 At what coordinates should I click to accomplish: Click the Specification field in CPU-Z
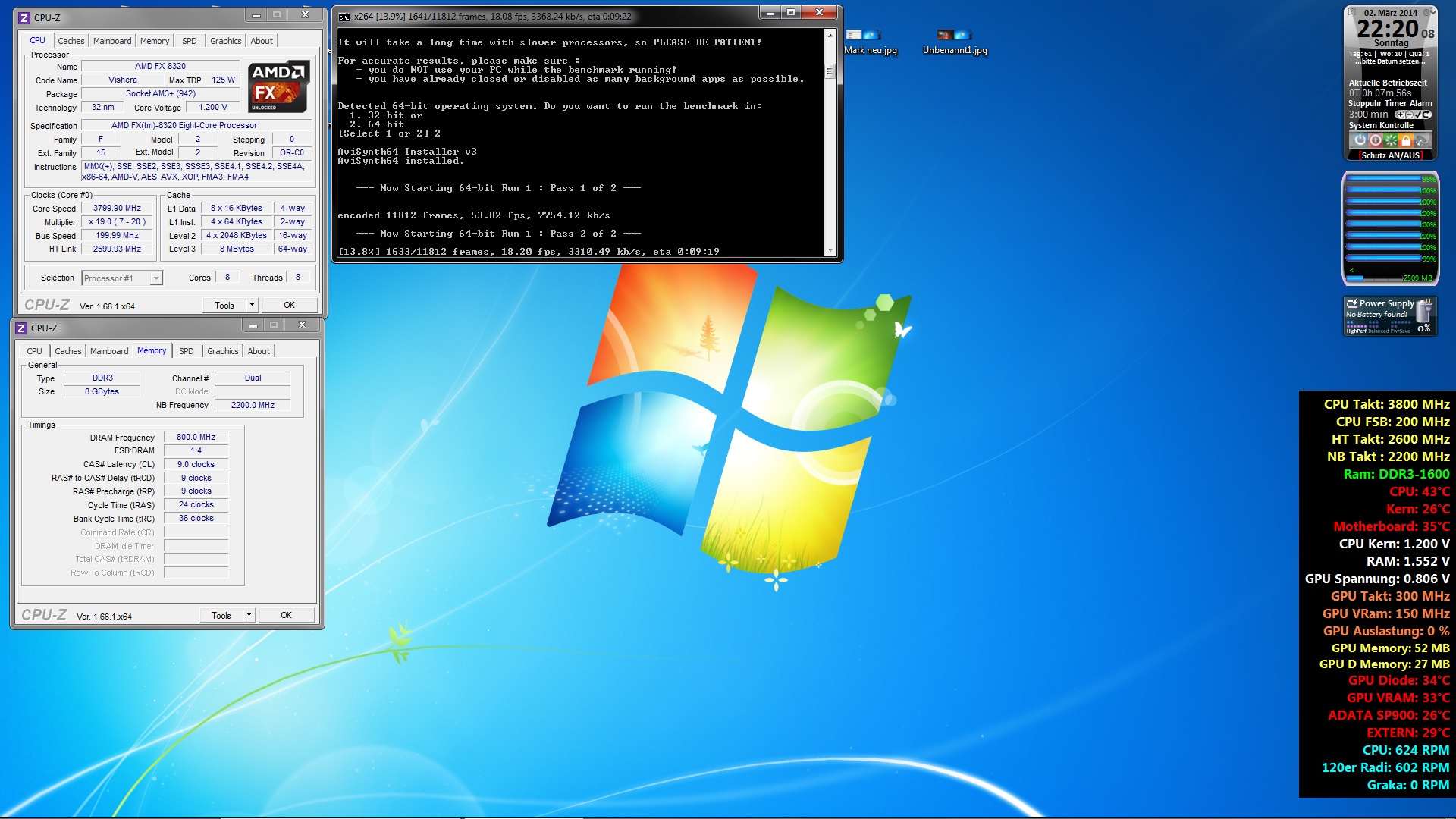coord(196,126)
